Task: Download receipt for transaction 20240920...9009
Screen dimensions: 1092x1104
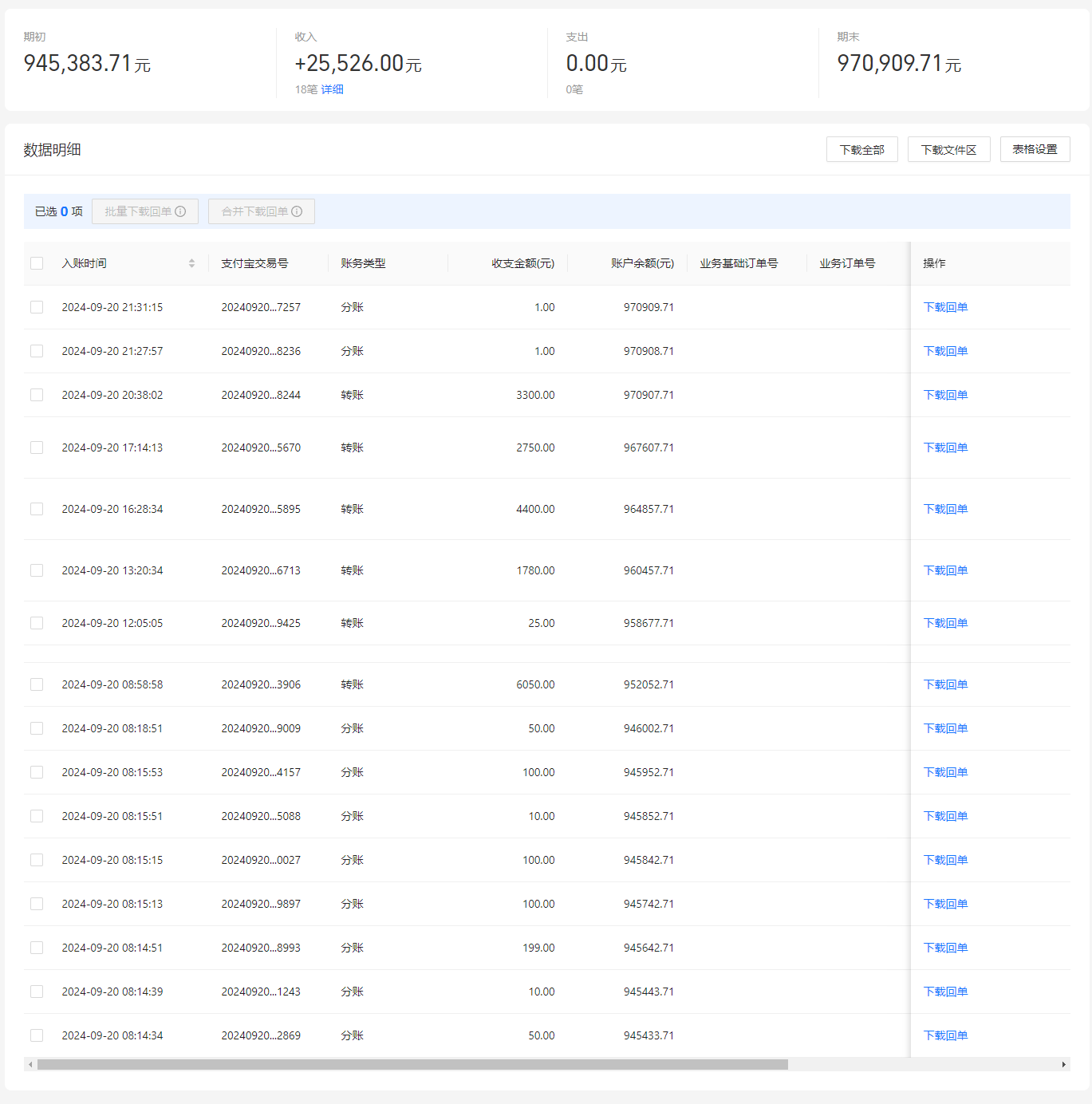Action: [x=945, y=728]
